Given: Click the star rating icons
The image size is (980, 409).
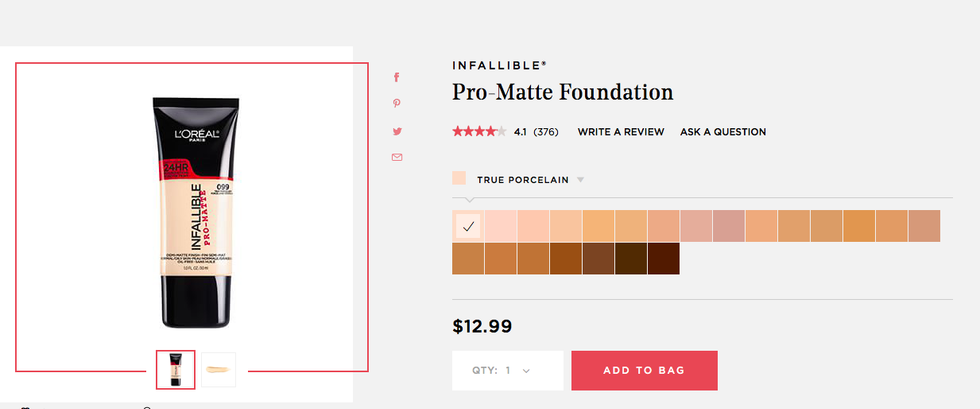Looking at the screenshot, I should point(479,131).
